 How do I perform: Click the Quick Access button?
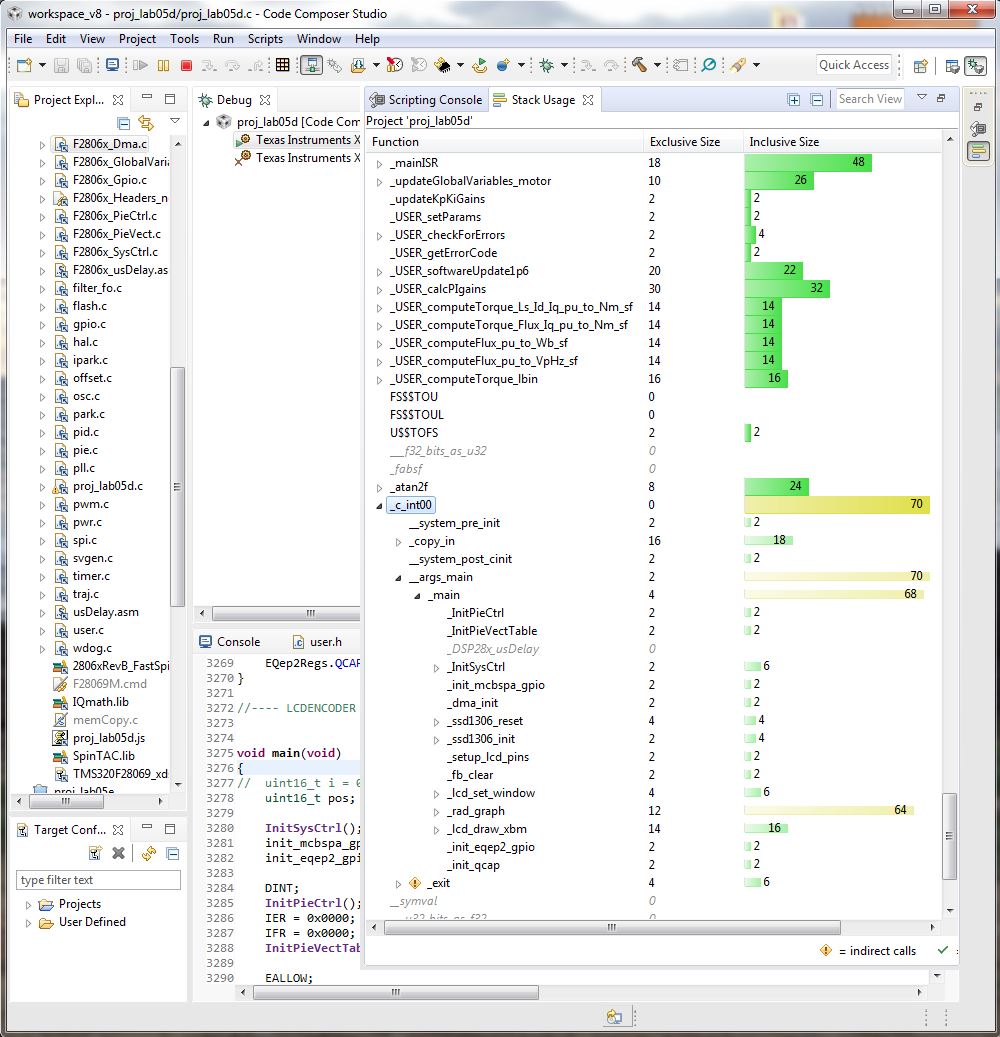coord(853,65)
